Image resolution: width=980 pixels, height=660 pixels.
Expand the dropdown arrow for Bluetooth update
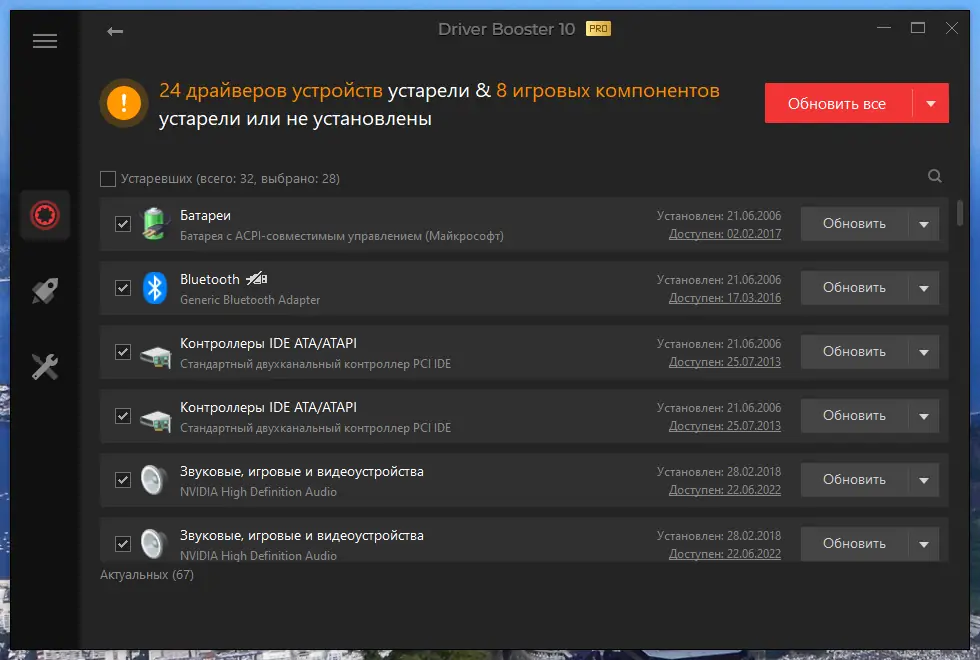click(x=924, y=288)
